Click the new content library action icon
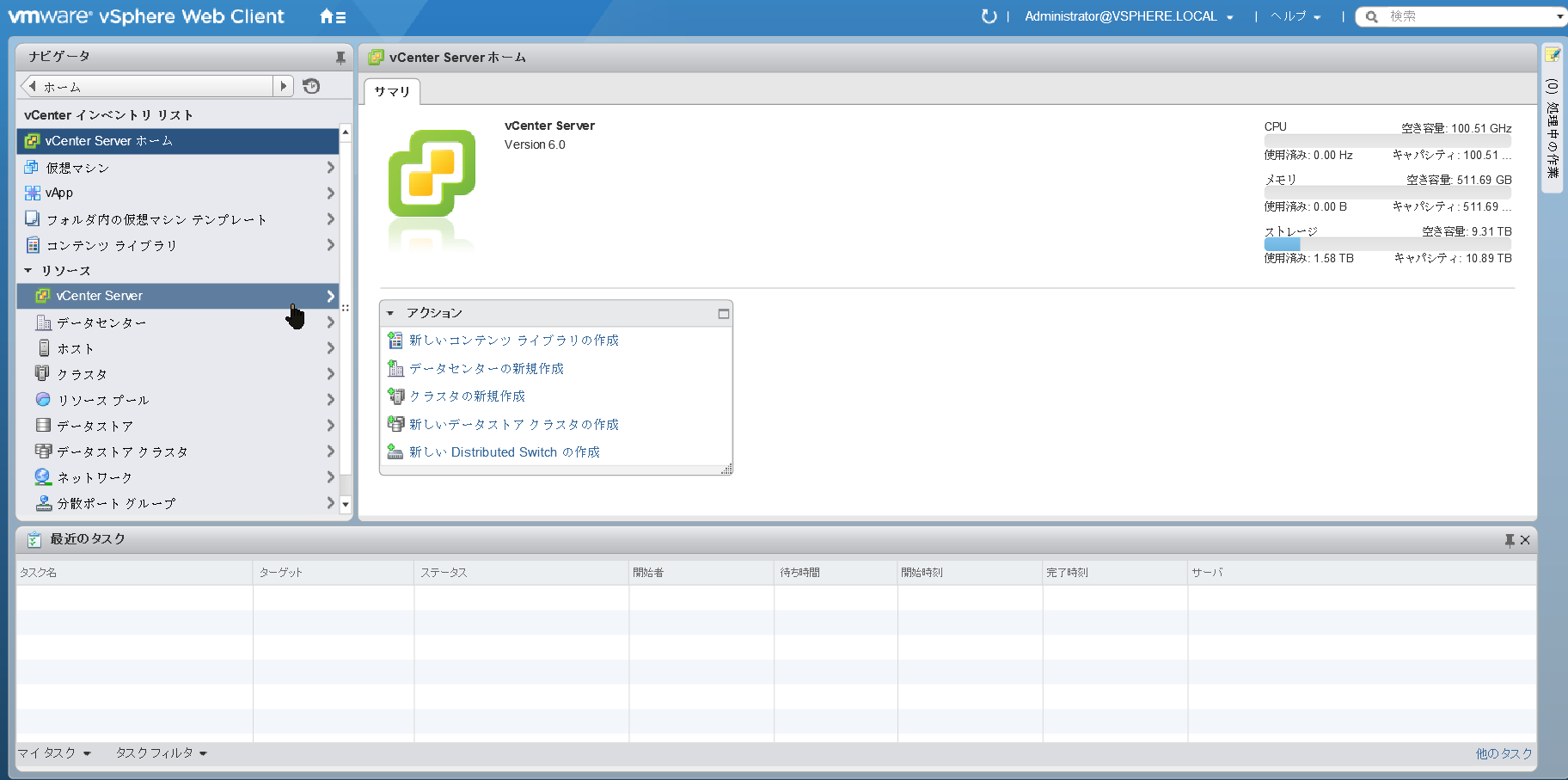This screenshot has height=780, width=1568. [395, 341]
